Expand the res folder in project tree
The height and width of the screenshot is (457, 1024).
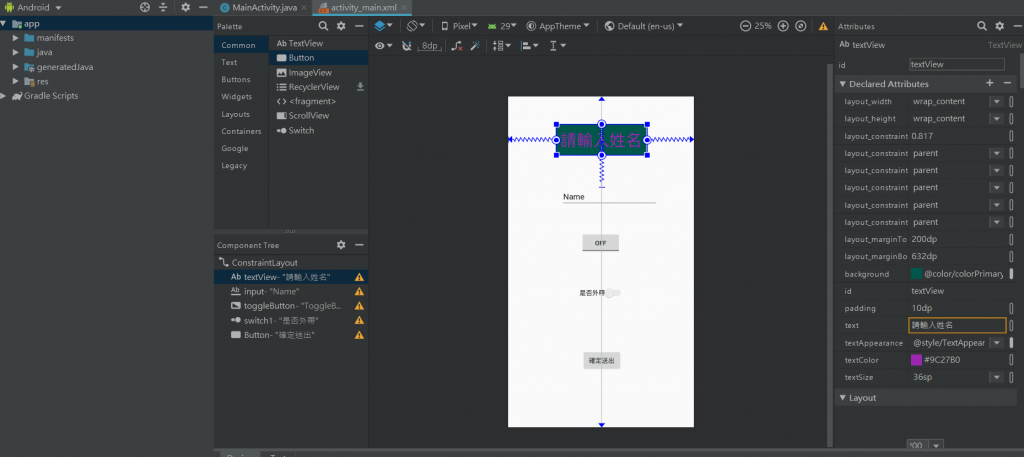16,81
